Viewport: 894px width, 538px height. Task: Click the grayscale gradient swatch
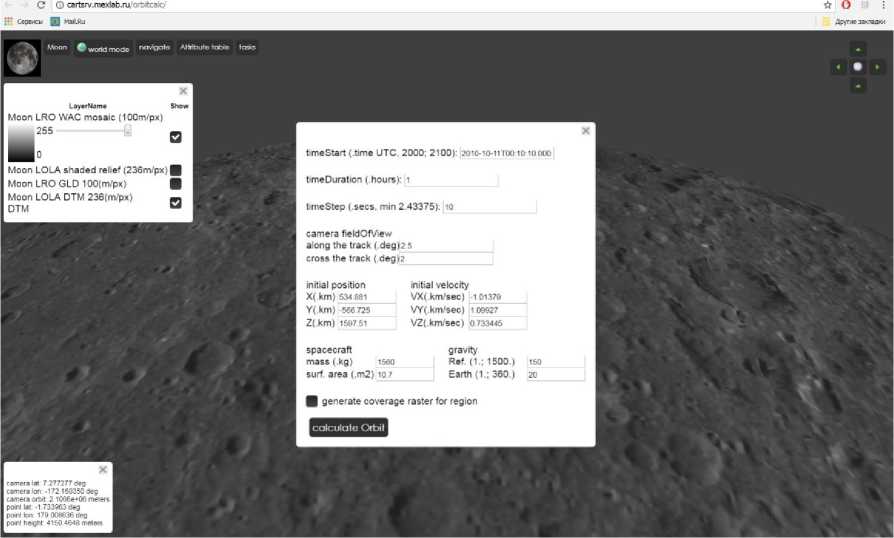21,144
